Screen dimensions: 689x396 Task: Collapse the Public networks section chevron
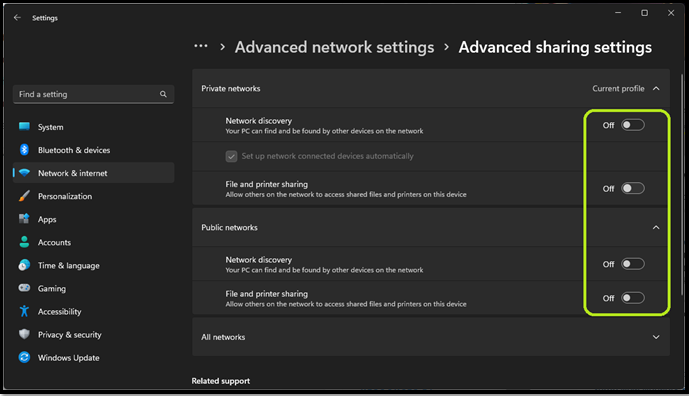coord(656,227)
